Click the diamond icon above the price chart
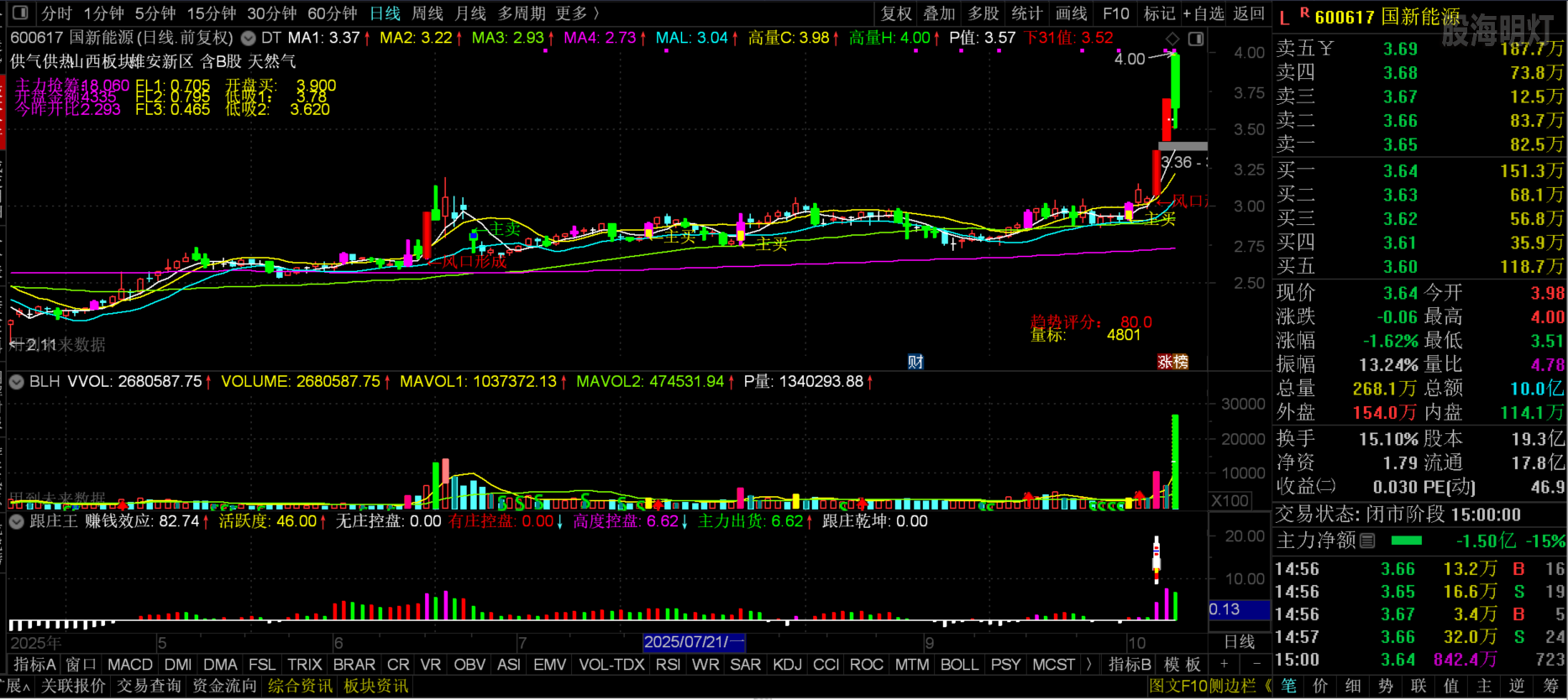This screenshot has width=1568, height=700. (x=1172, y=39)
